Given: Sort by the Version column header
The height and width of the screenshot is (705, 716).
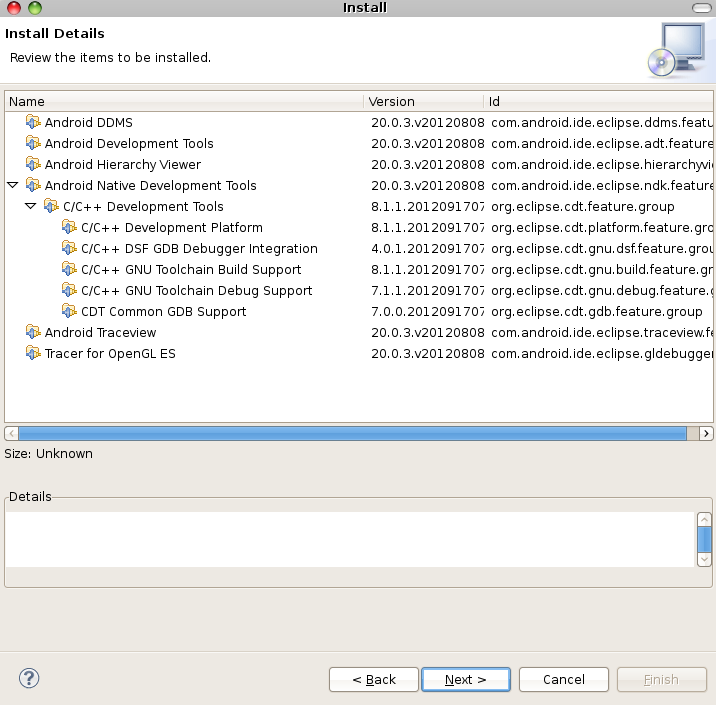Looking at the screenshot, I should [x=423, y=101].
